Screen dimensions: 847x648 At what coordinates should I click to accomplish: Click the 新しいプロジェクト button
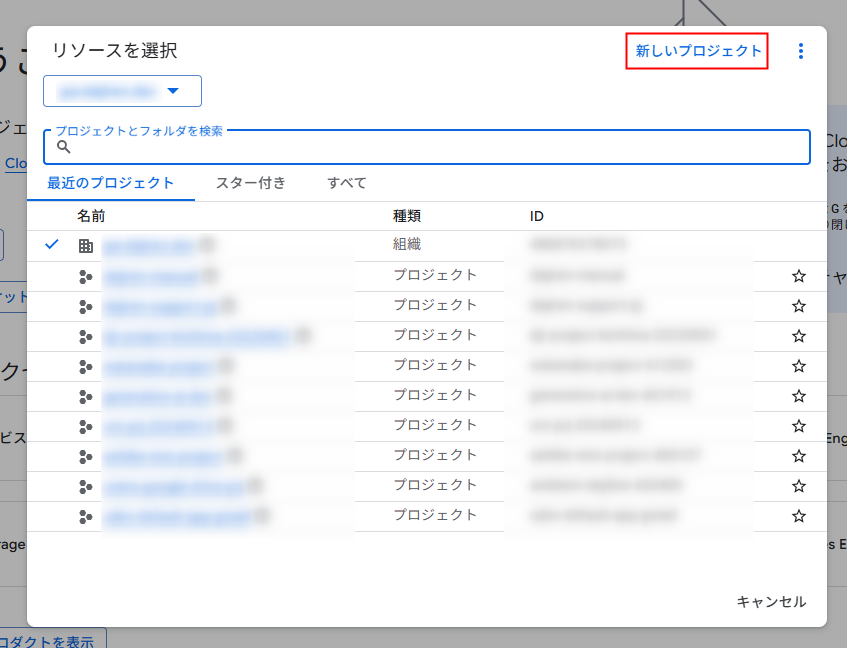pos(697,51)
